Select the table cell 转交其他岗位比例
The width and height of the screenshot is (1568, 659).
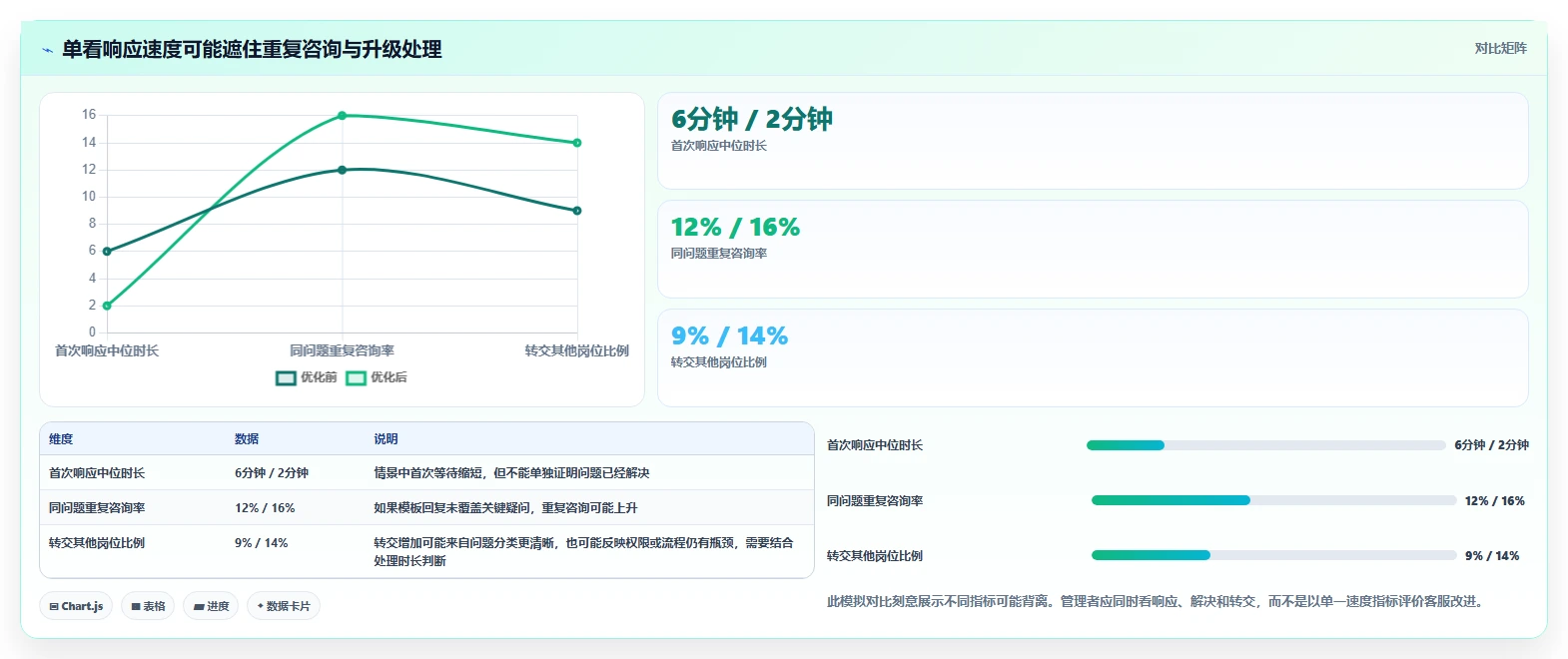tap(97, 543)
